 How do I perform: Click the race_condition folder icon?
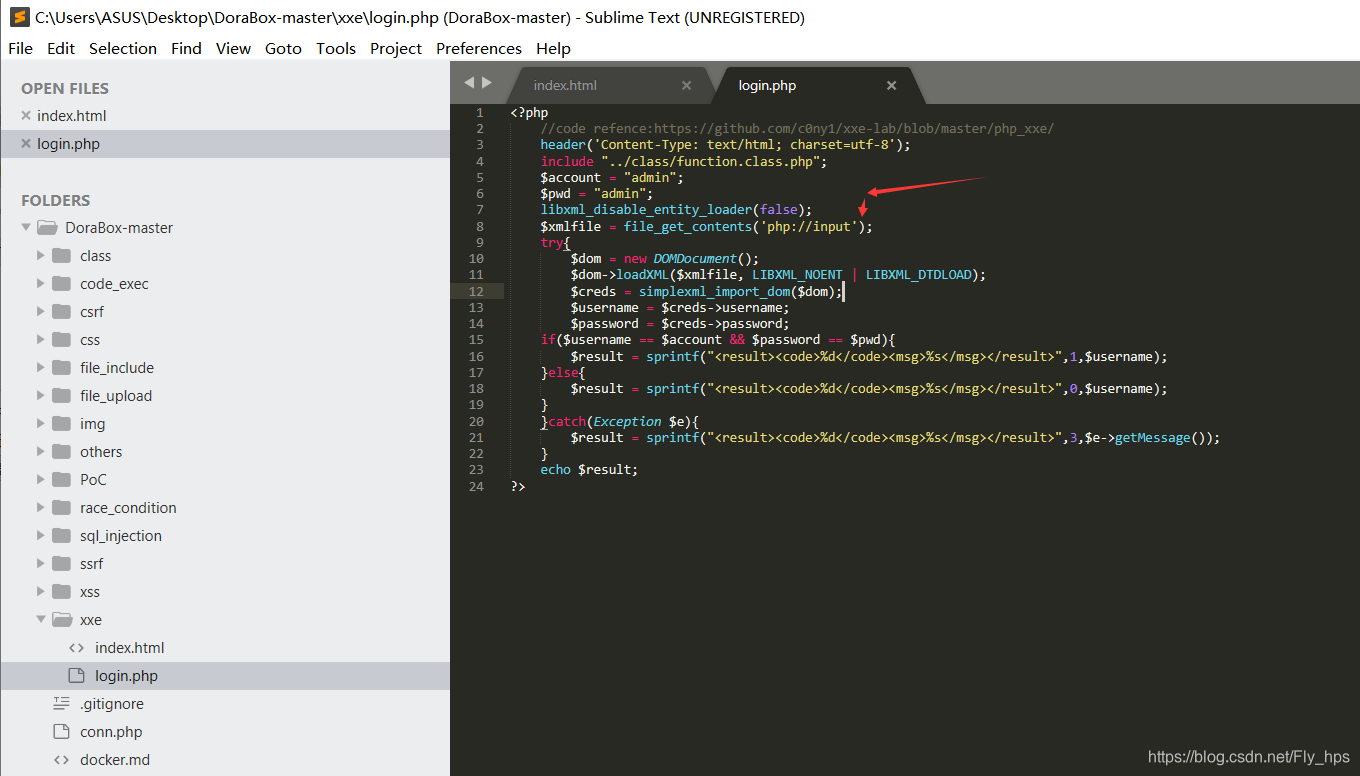click(62, 508)
